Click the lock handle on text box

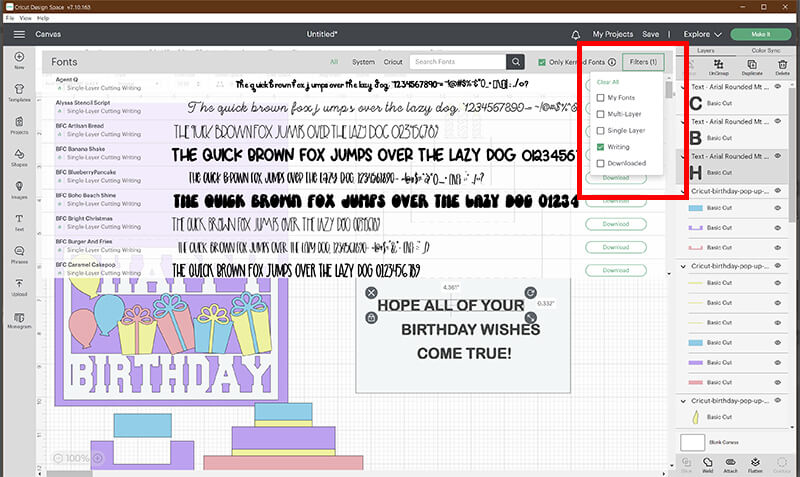point(371,318)
